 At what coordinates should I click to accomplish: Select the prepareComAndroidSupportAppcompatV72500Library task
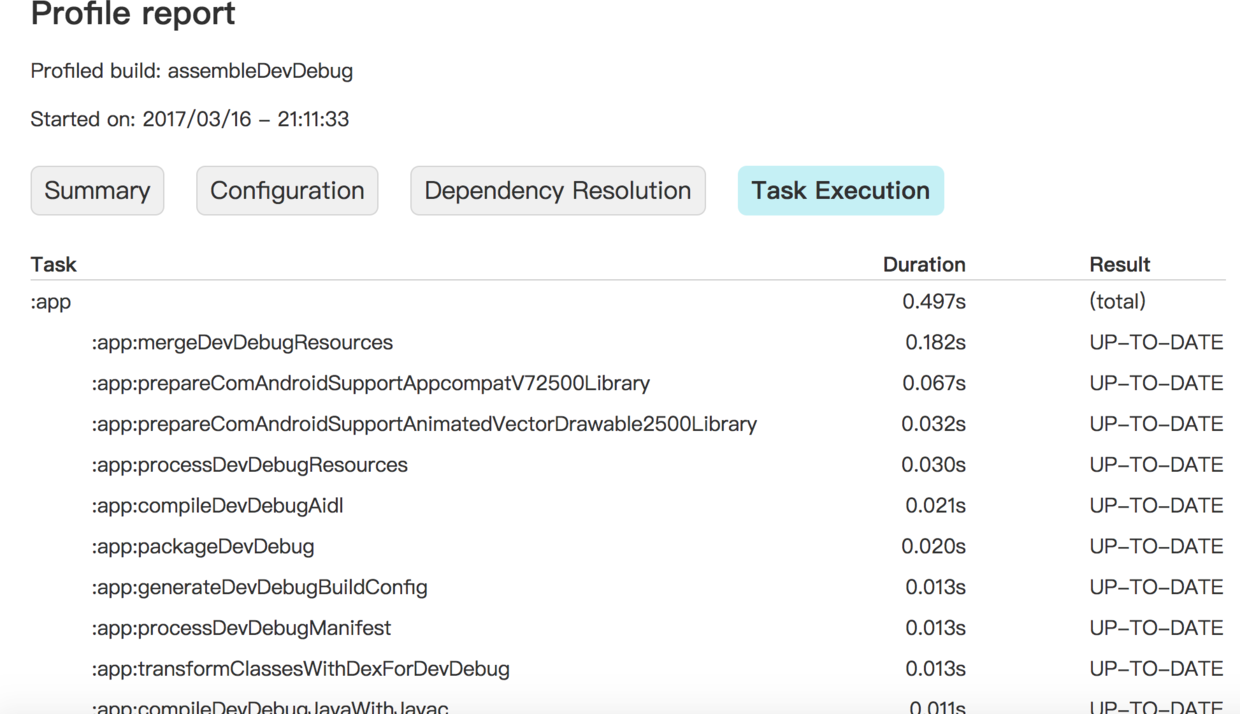coord(370,384)
